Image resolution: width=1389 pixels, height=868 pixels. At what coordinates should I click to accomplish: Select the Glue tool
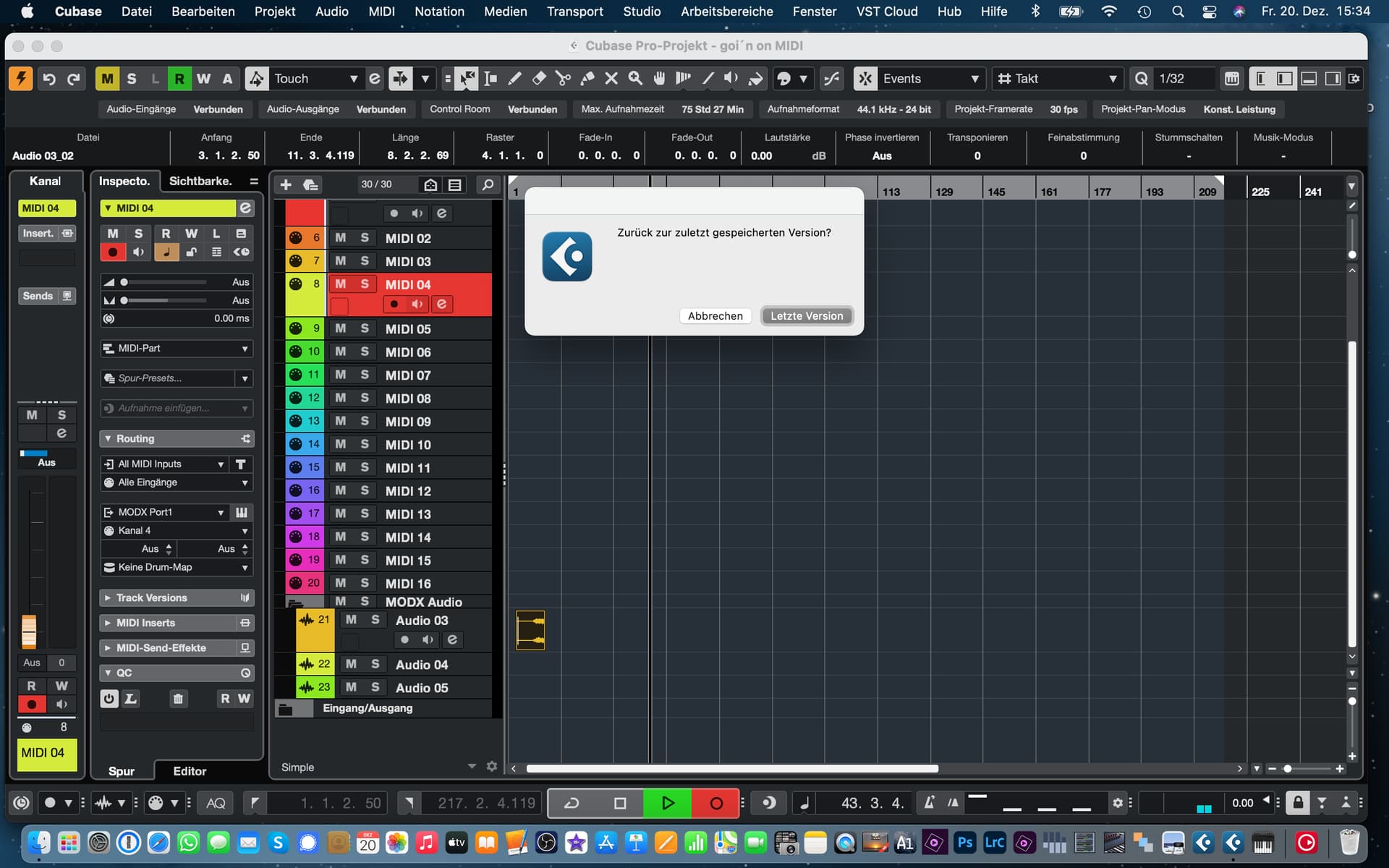[587, 78]
